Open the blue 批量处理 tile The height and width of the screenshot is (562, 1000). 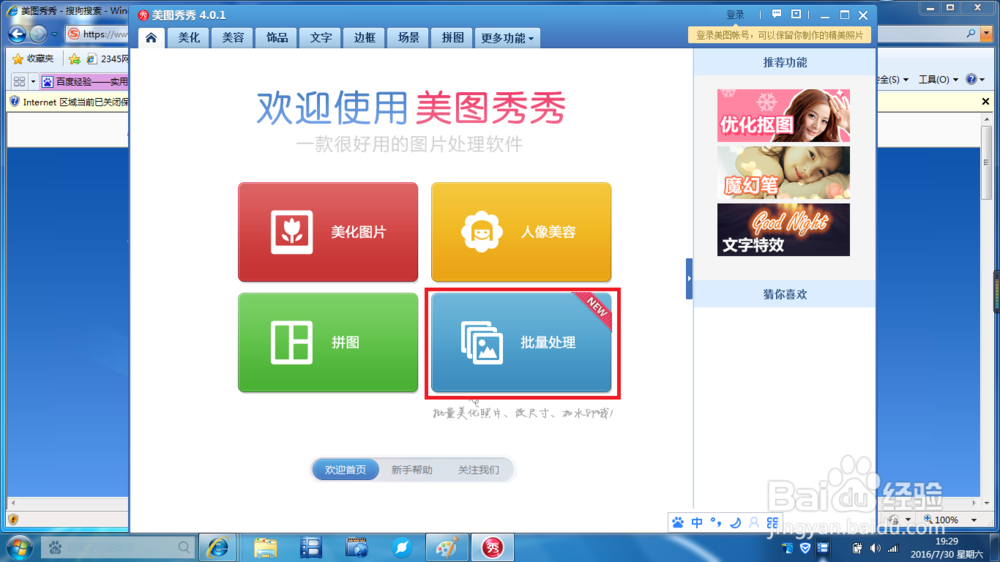[x=521, y=343]
